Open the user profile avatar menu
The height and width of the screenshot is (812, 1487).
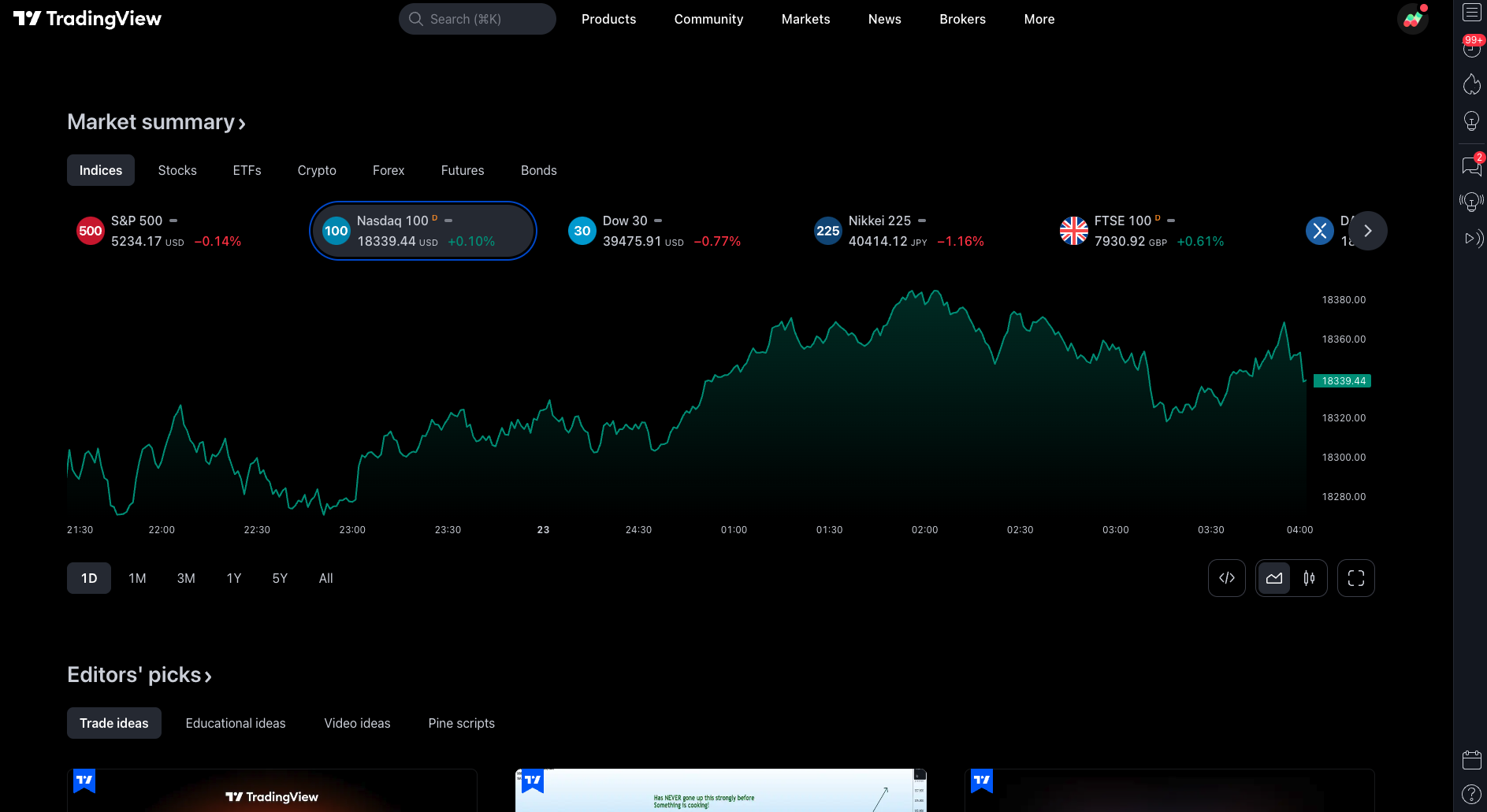point(1413,19)
